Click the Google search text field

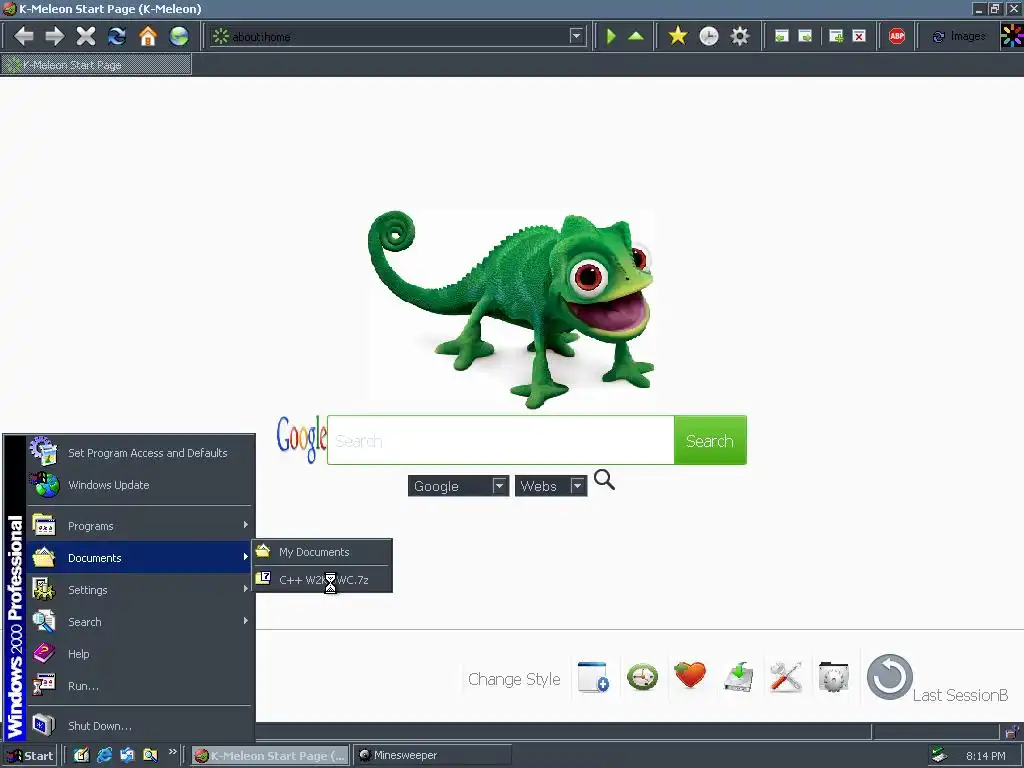pos(501,440)
